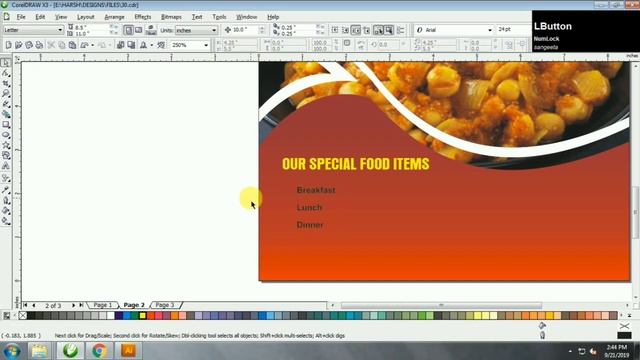This screenshot has width=640, height=360.
Task: Toggle Snap to Objects button
Action: click(x=356, y=30)
